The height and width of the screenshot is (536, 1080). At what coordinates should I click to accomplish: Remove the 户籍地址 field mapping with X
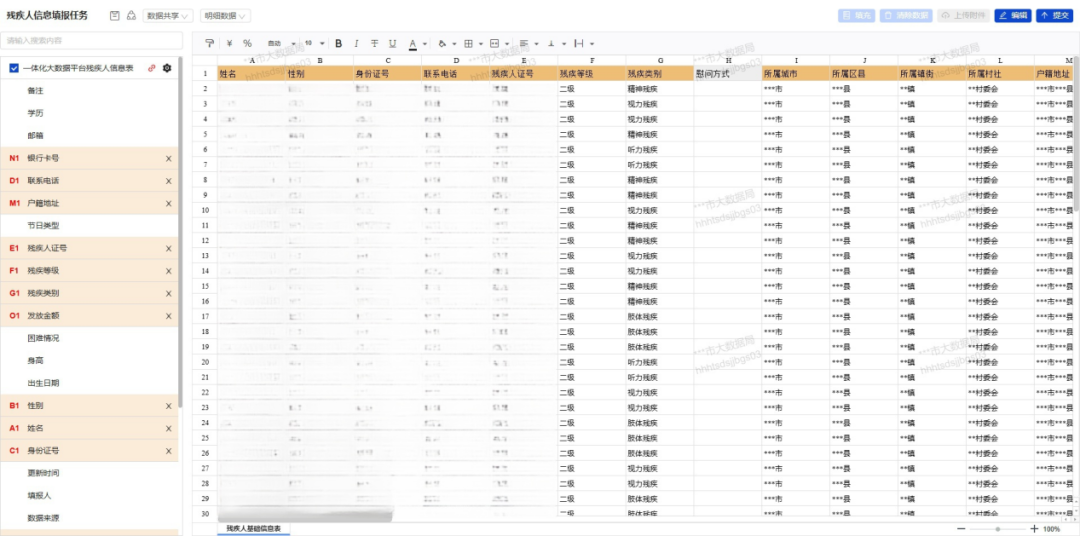[169, 203]
